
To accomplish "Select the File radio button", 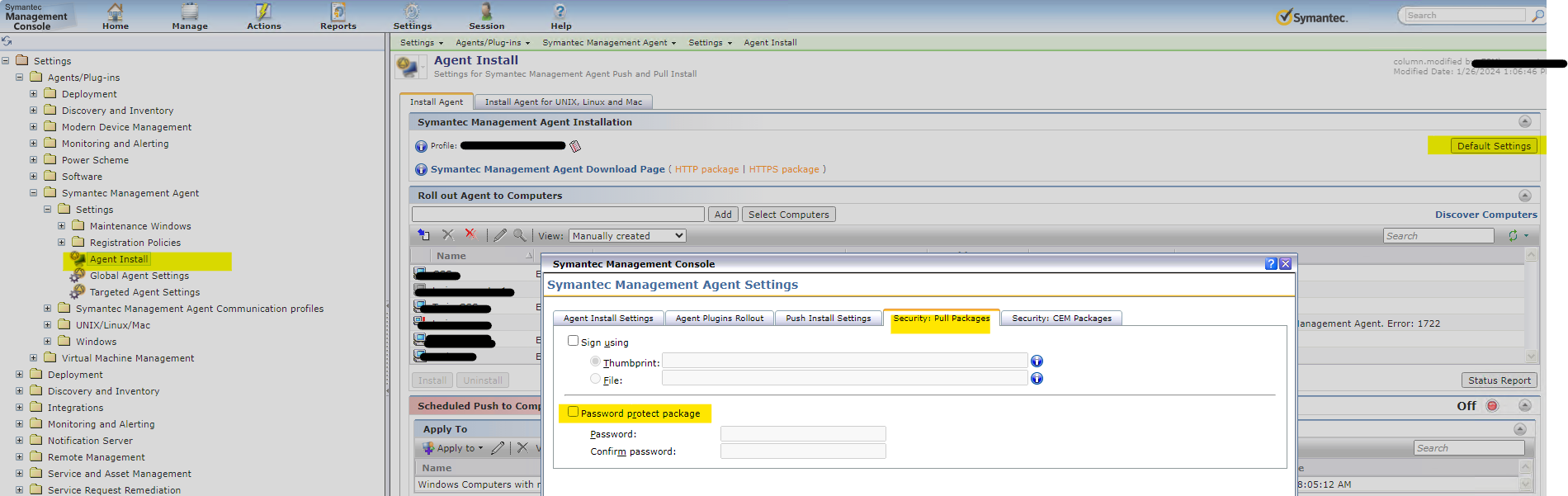I will (595, 379).
